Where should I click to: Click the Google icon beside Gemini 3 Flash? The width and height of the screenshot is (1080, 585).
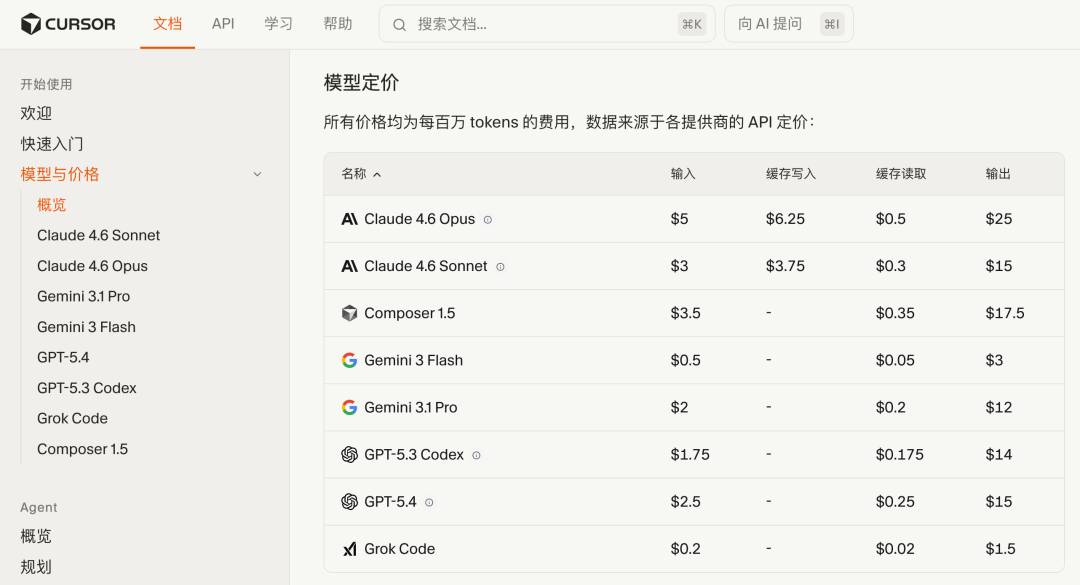[x=350, y=359]
